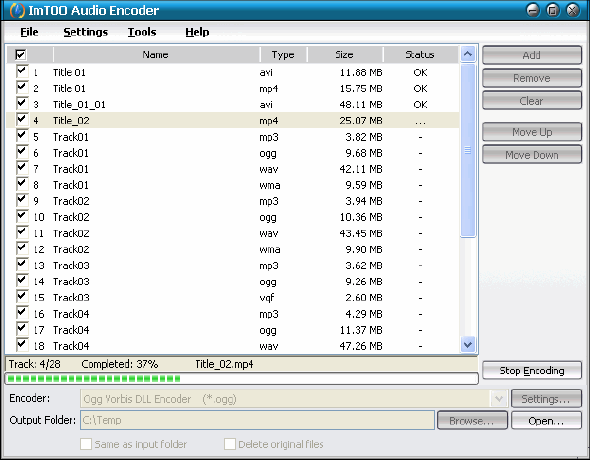Open the Encoder dropdown arrow
590x460 pixels.
pos(499,399)
